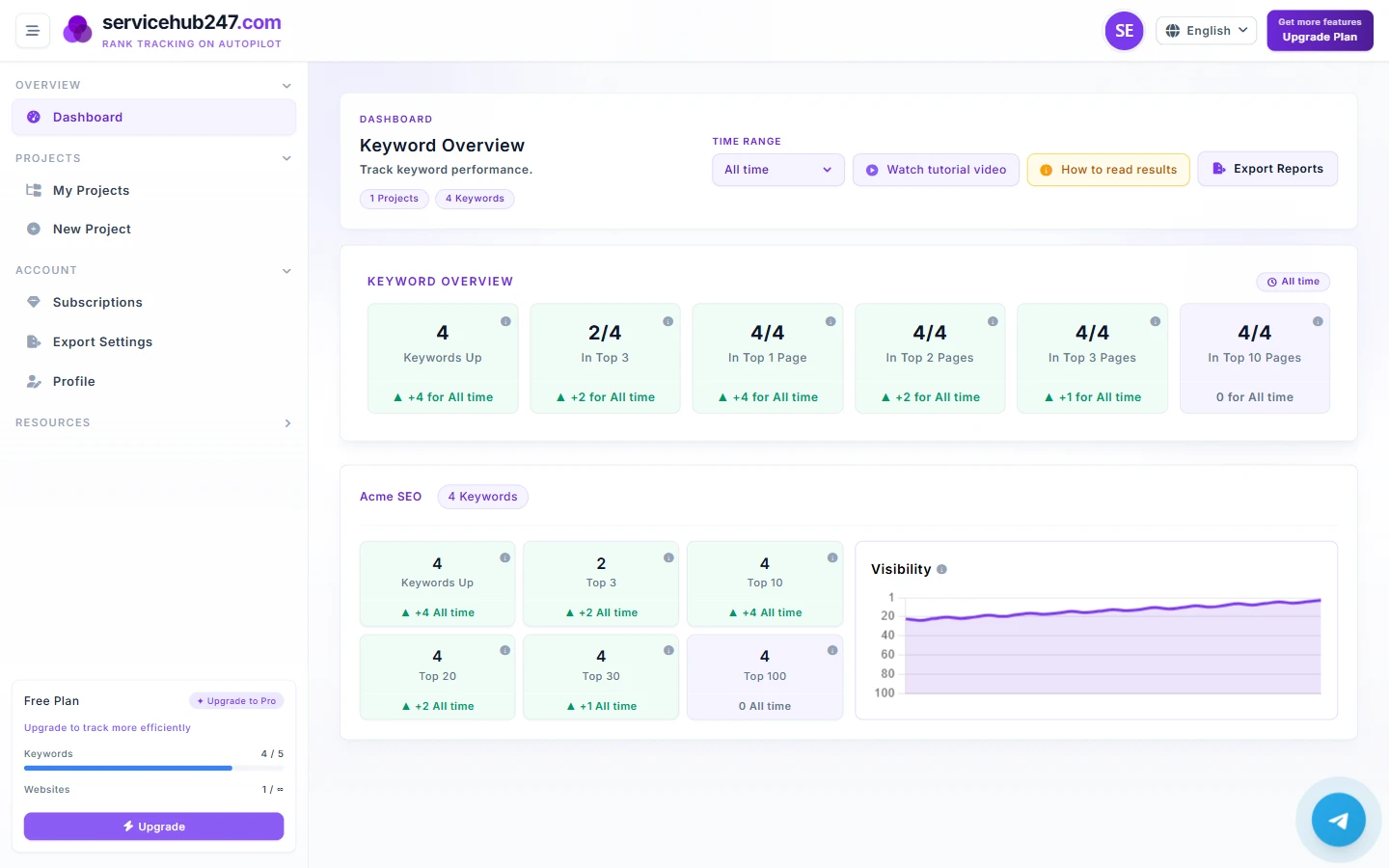This screenshot has width=1389, height=868.
Task: Click info icon on Acme SEO Top 3 card
Action: click(668, 557)
